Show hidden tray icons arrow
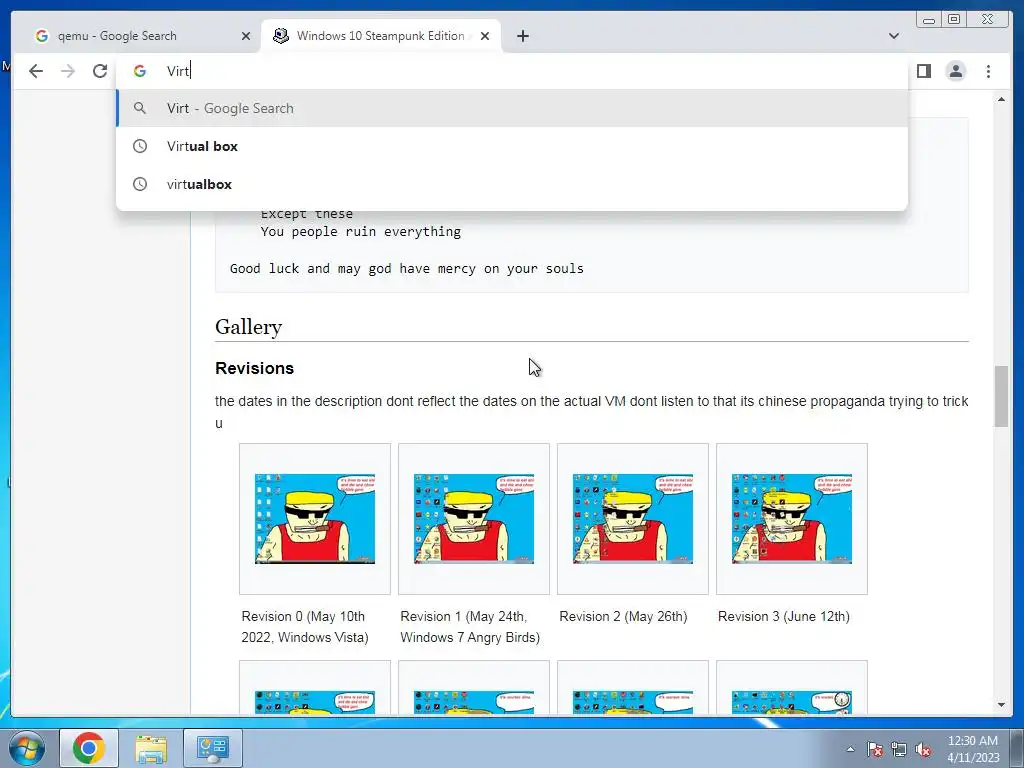The height and width of the screenshot is (768, 1024). click(x=850, y=749)
